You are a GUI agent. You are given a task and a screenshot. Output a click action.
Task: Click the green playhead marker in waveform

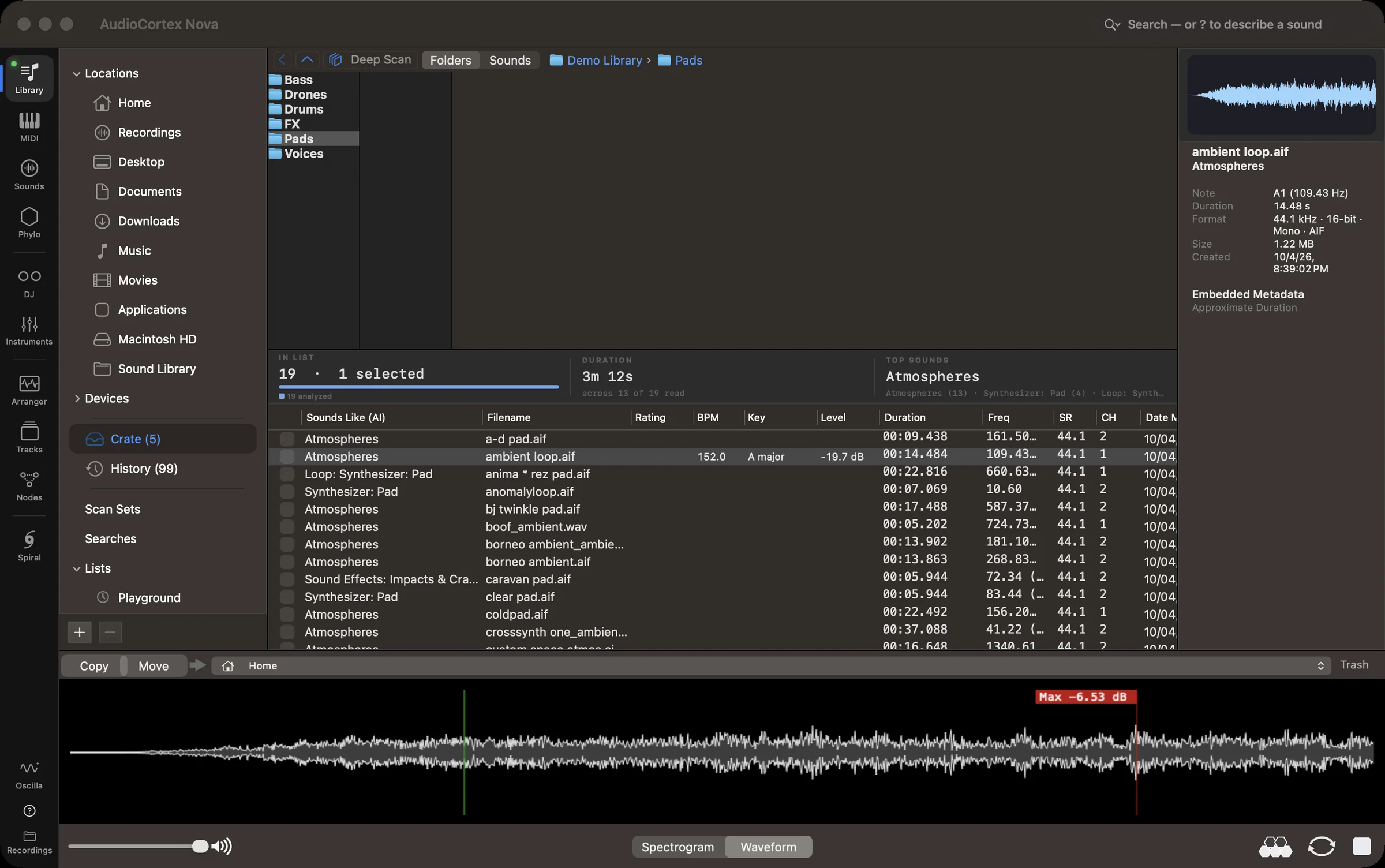click(464, 752)
